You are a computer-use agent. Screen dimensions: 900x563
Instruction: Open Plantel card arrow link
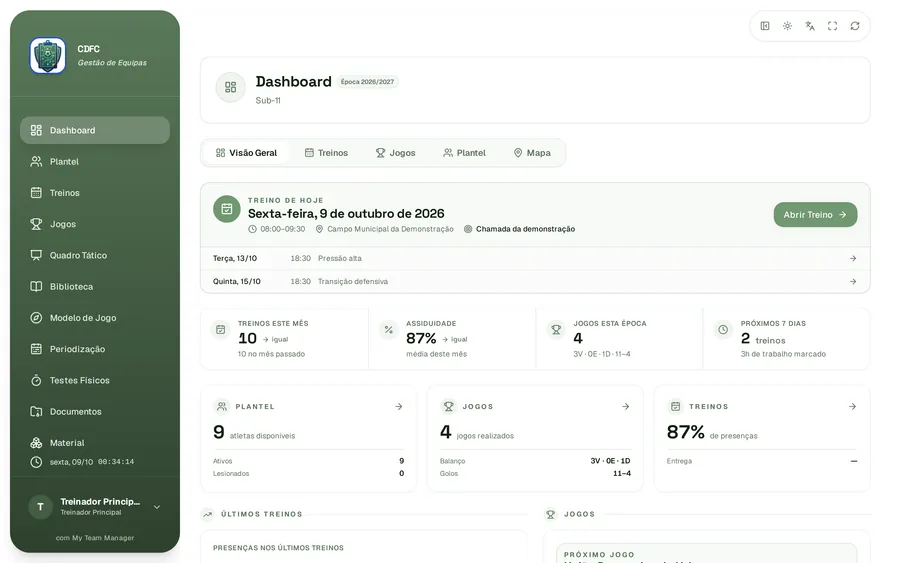(399, 406)
